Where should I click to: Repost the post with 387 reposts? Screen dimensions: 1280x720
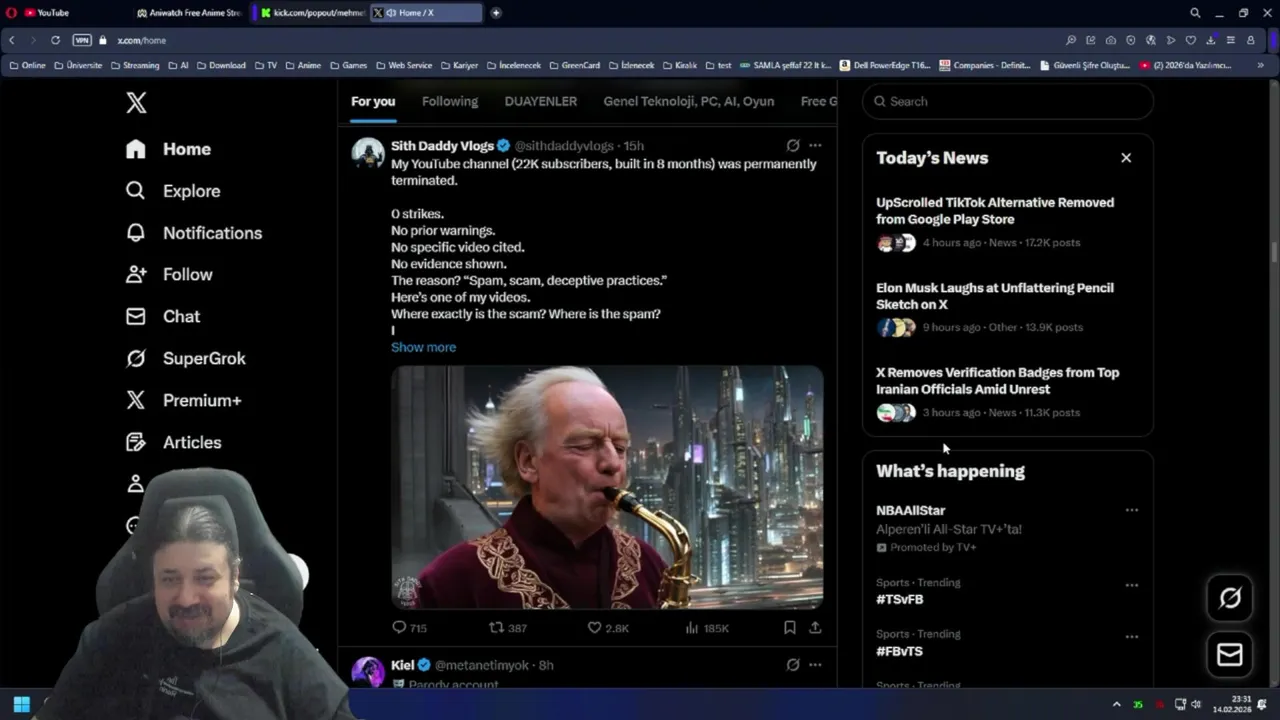507,628
